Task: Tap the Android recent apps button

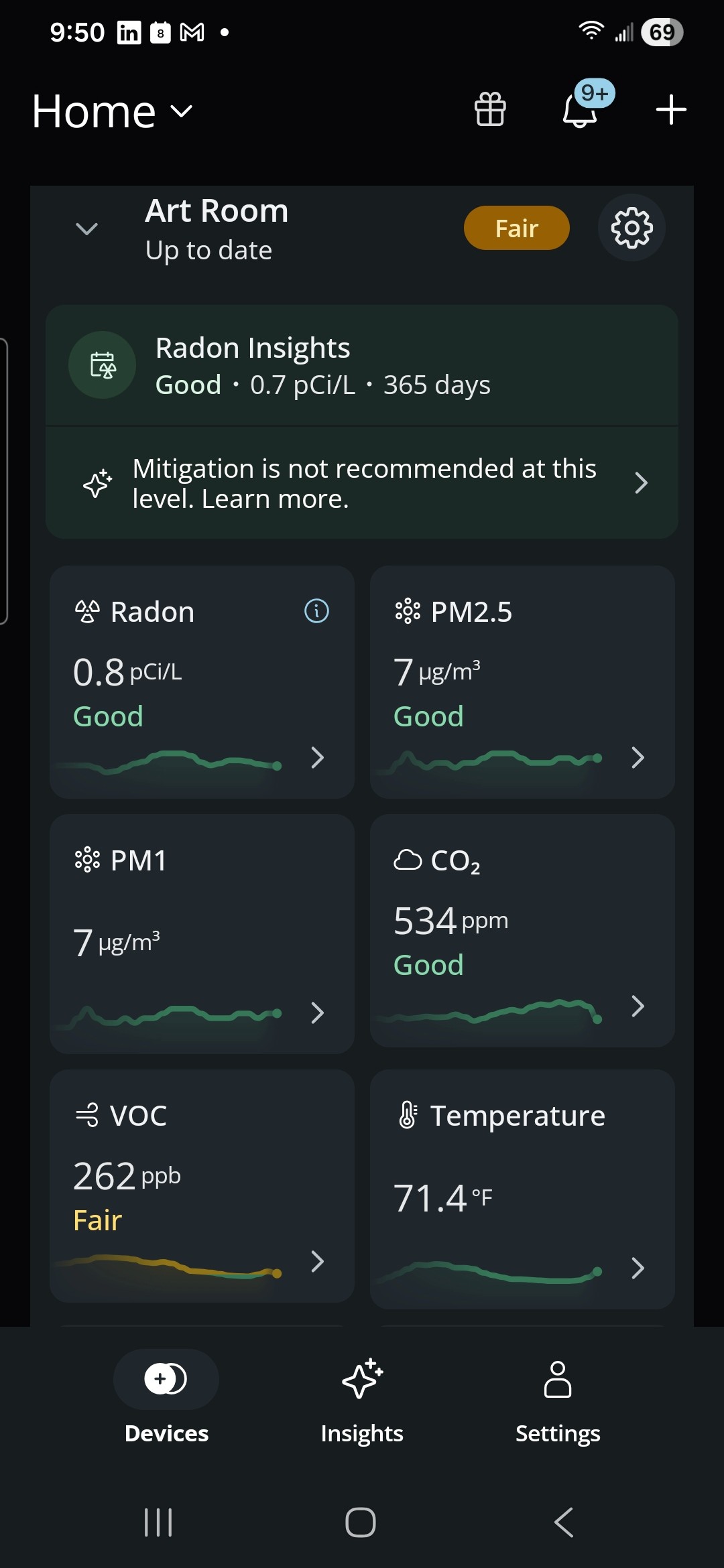Action: (159, 1522)
